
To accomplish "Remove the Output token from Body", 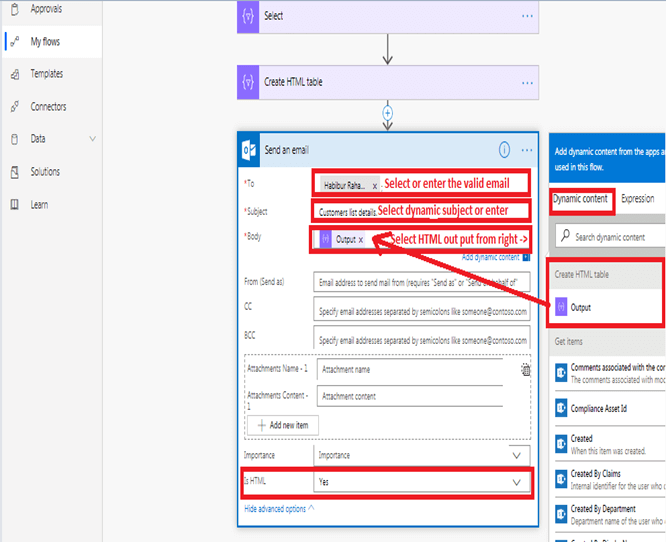I will (x=361, y=240).
